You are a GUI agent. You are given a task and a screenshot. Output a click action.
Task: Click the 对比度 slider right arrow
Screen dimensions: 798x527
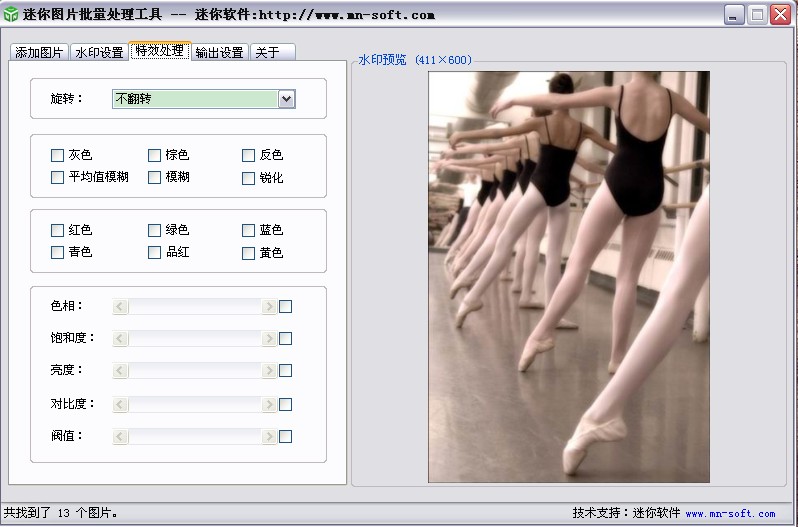pyautogui.click(x=269, y=404)
